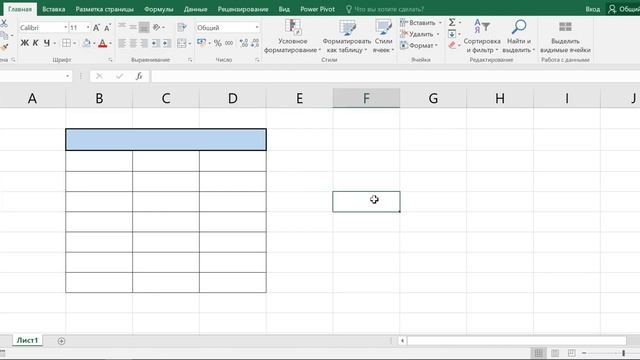
Task: Switch to the Вставка tab
Action: tap(53, 9)
